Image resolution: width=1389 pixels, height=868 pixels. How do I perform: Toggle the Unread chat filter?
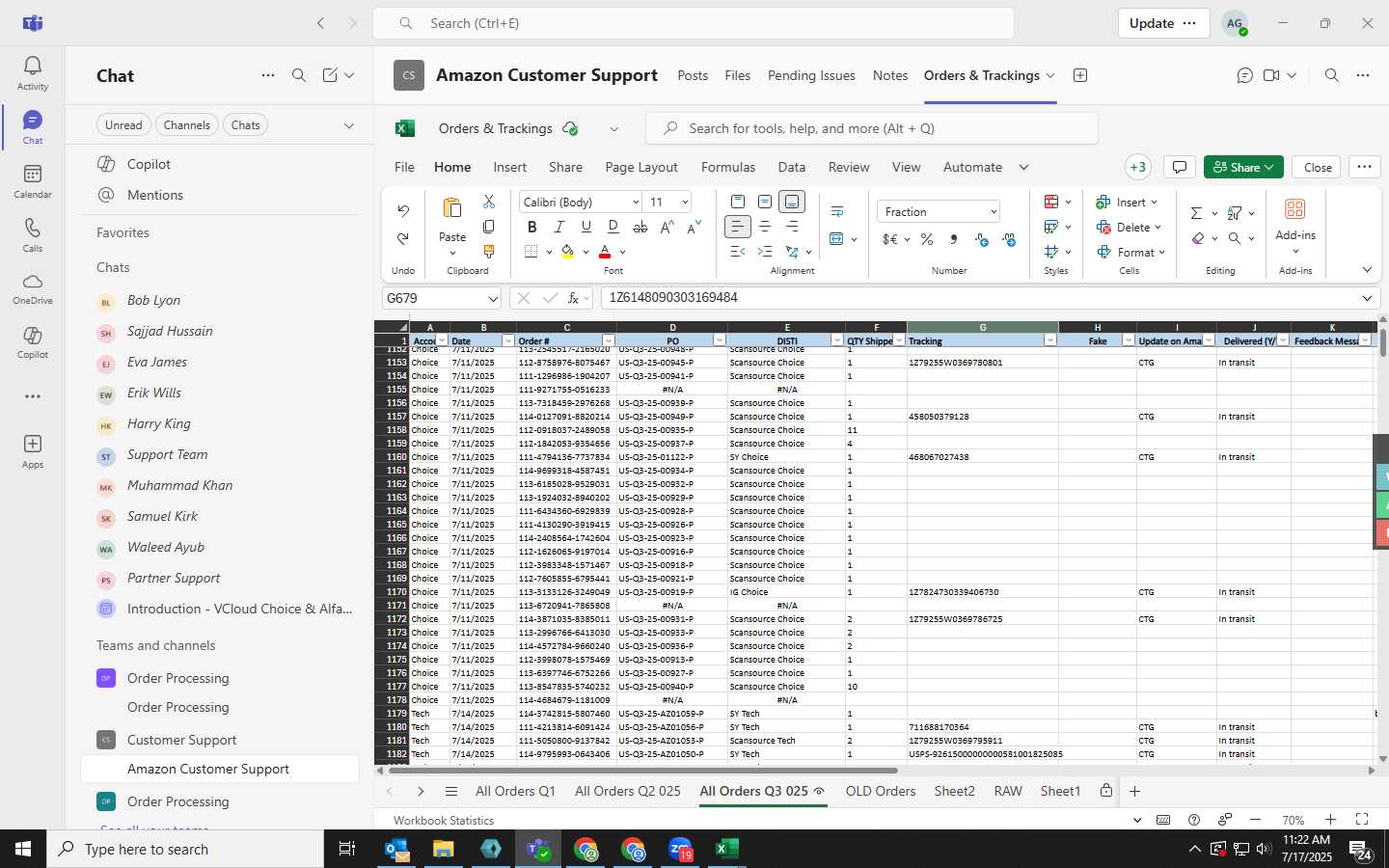[123, 125]
